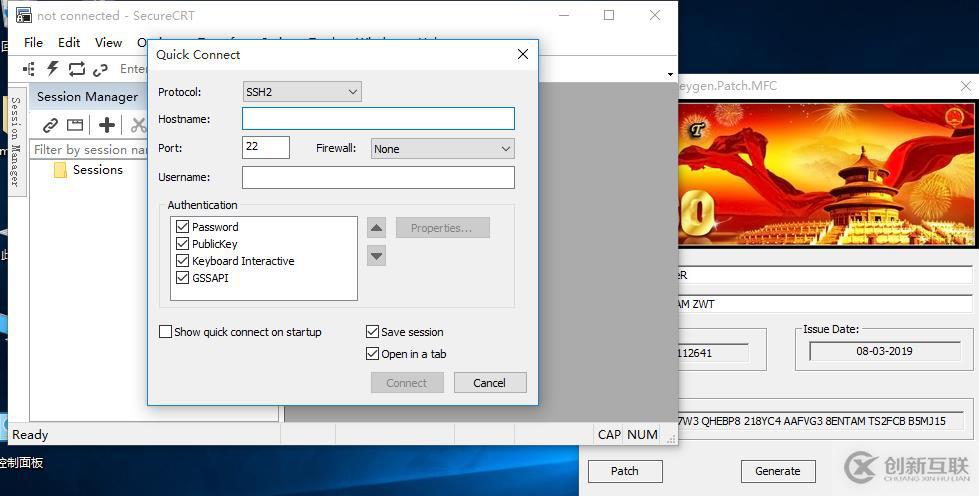Screen dimensions: 979x496
Task: Open Session Manager icon in SecureCRT toolbar
Action: pos(29,69)
